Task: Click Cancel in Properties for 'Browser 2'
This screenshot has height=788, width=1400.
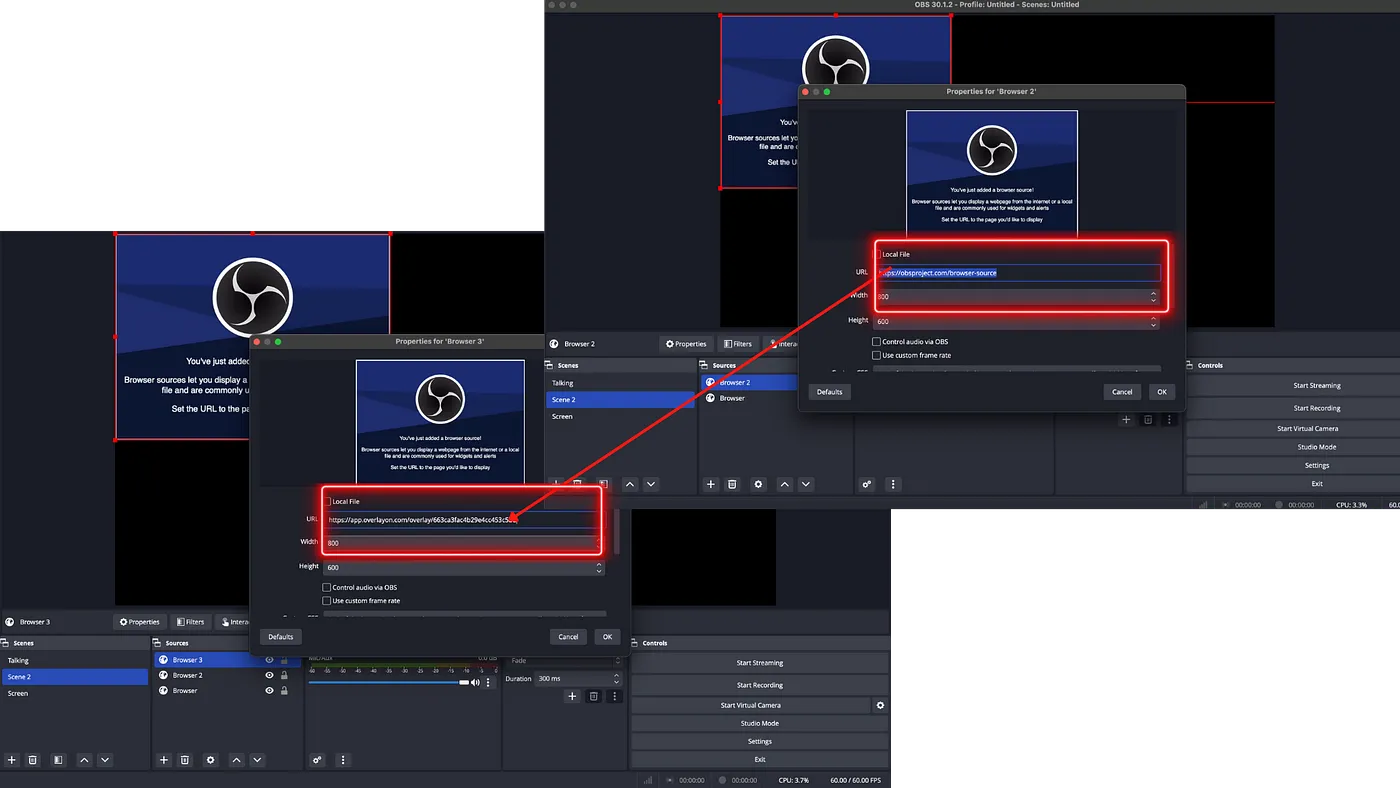Action: [x=1122, y=392]
